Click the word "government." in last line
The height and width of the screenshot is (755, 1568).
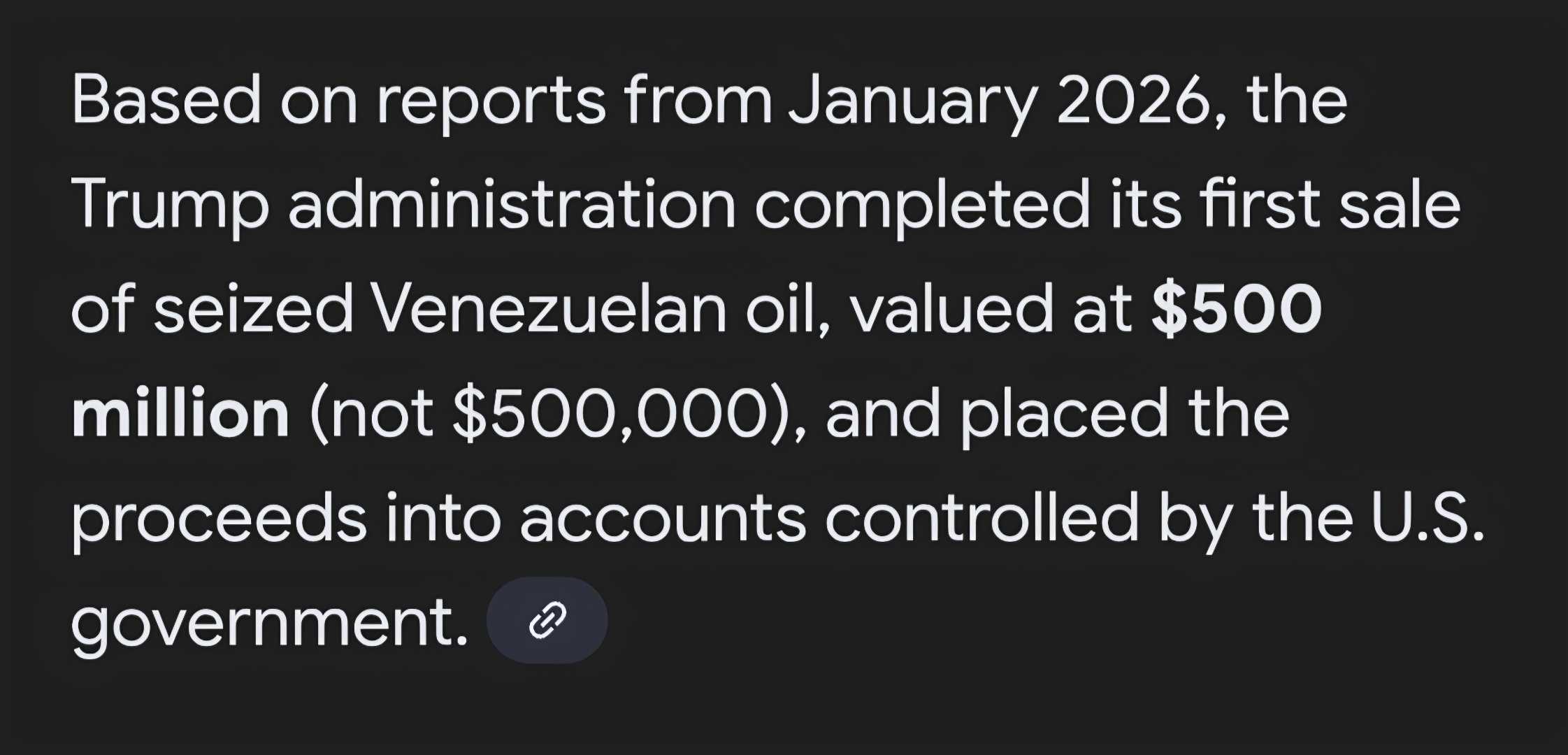point(269,621)
